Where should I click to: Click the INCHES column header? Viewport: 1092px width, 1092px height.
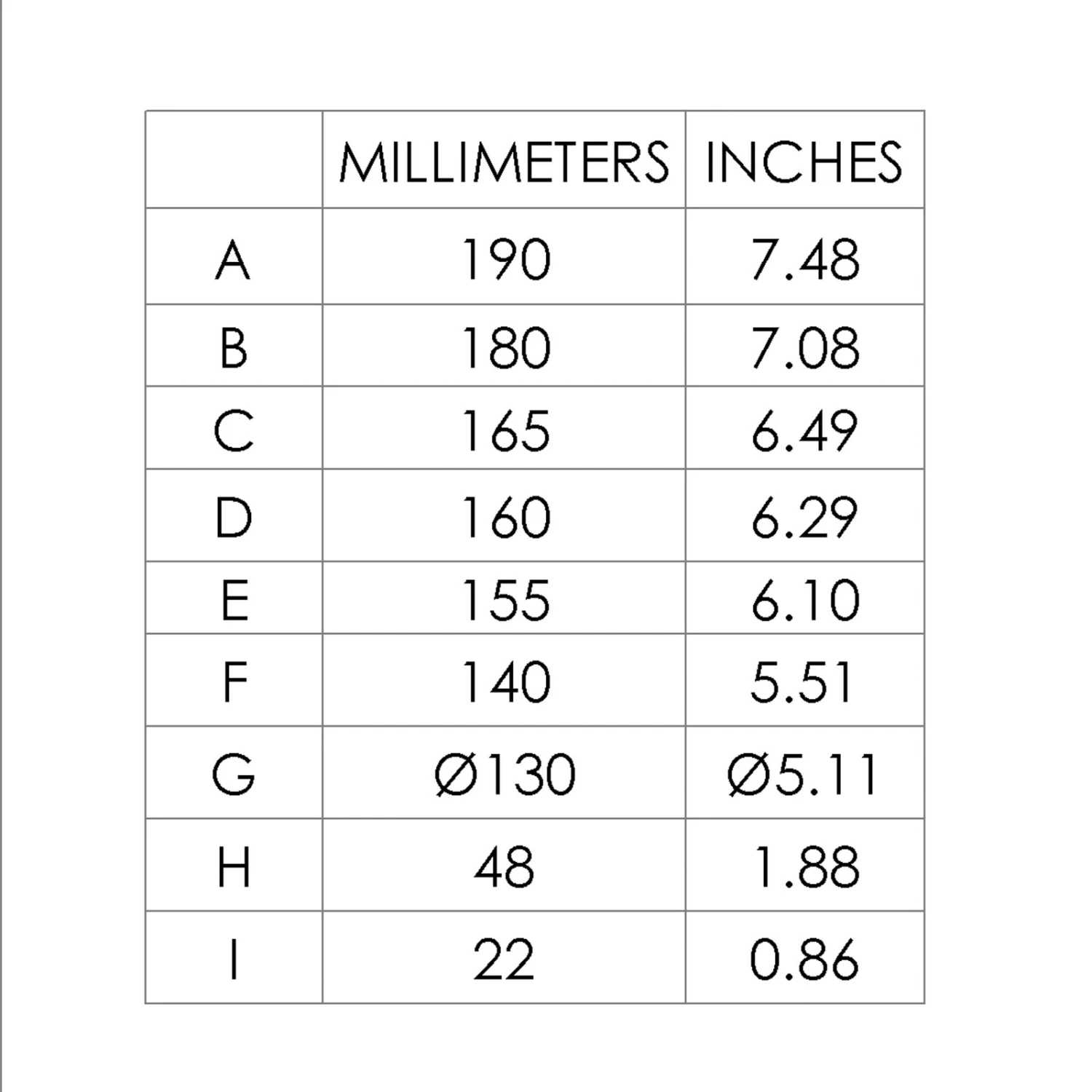(x=804, y=162)
